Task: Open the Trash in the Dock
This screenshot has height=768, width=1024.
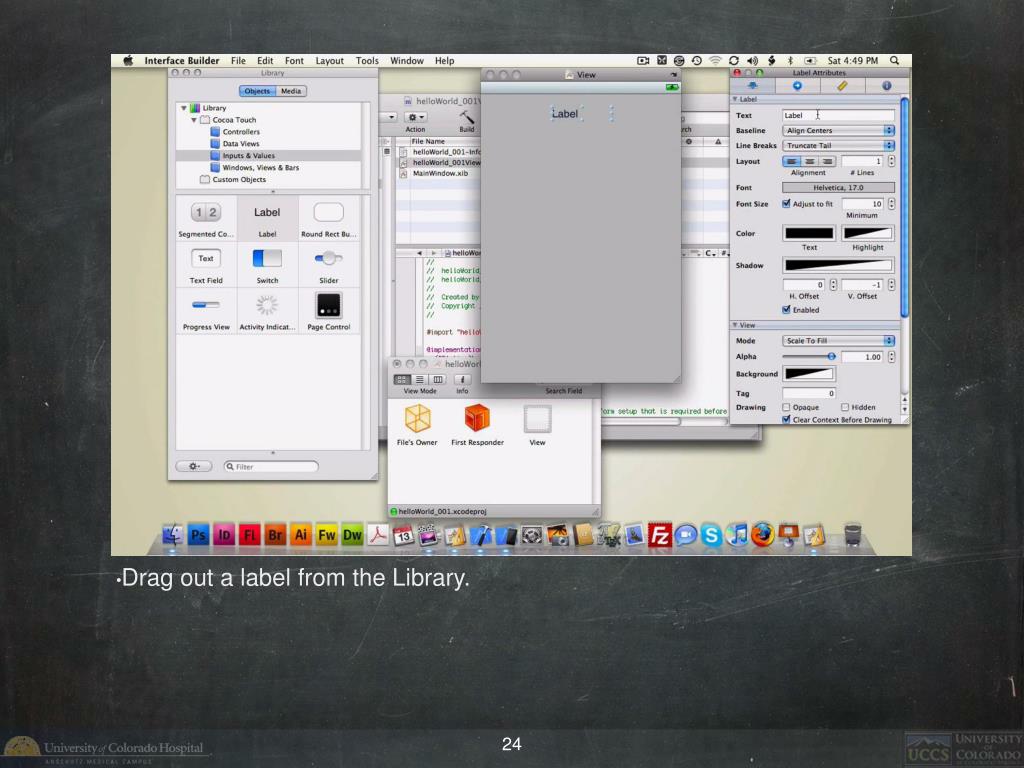Action: tap(852, 535)
